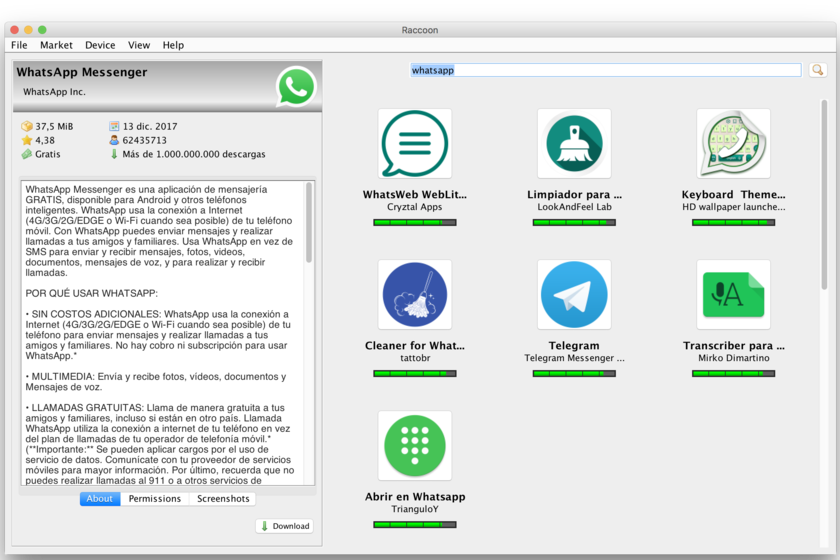Select the About tab

tap(100, 499)
